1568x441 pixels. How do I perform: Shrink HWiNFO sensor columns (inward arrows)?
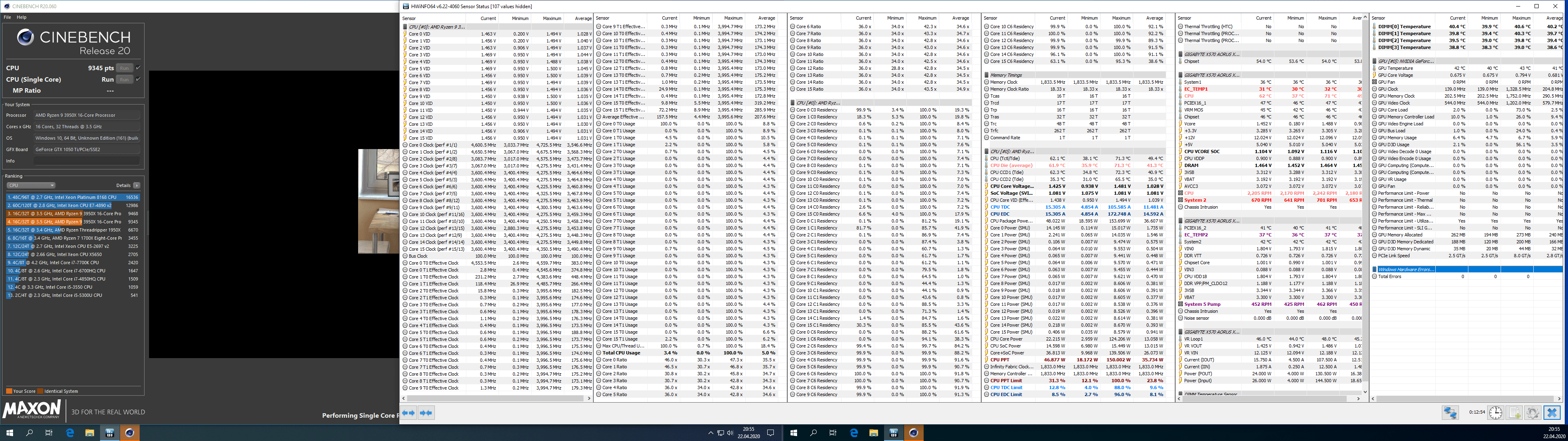[x=426, y=413]
